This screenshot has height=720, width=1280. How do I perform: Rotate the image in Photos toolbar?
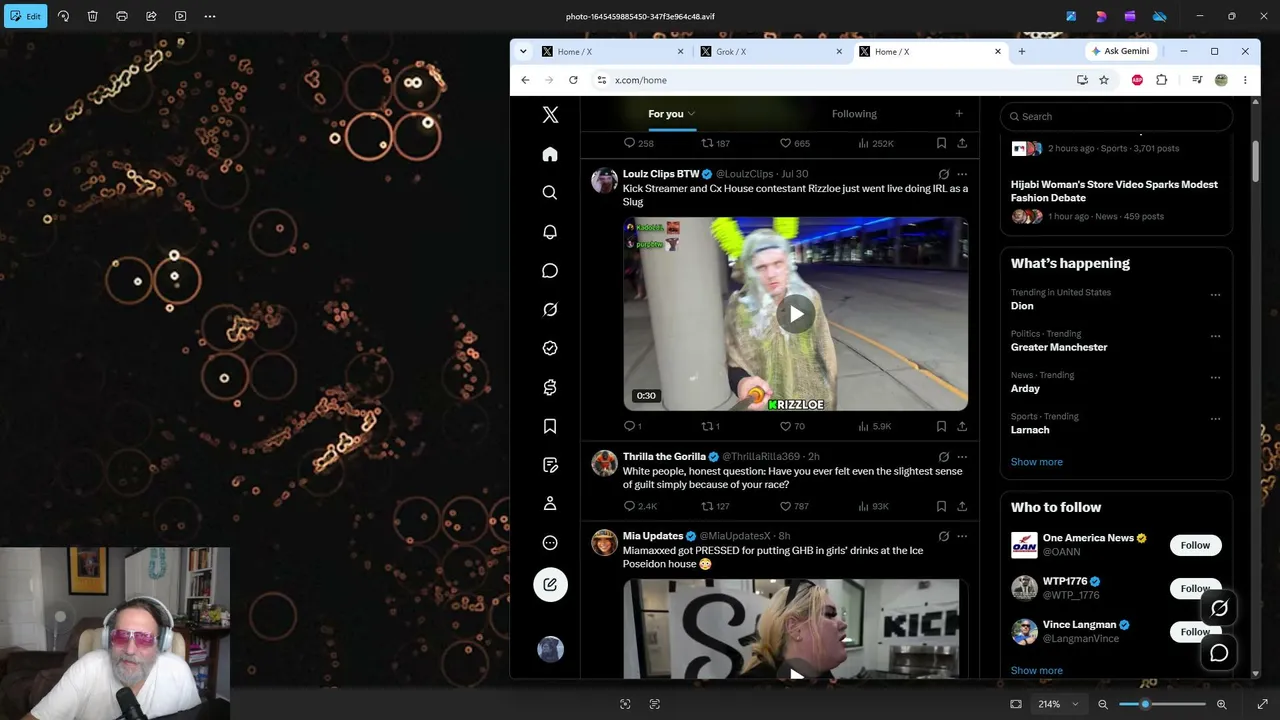63,16
